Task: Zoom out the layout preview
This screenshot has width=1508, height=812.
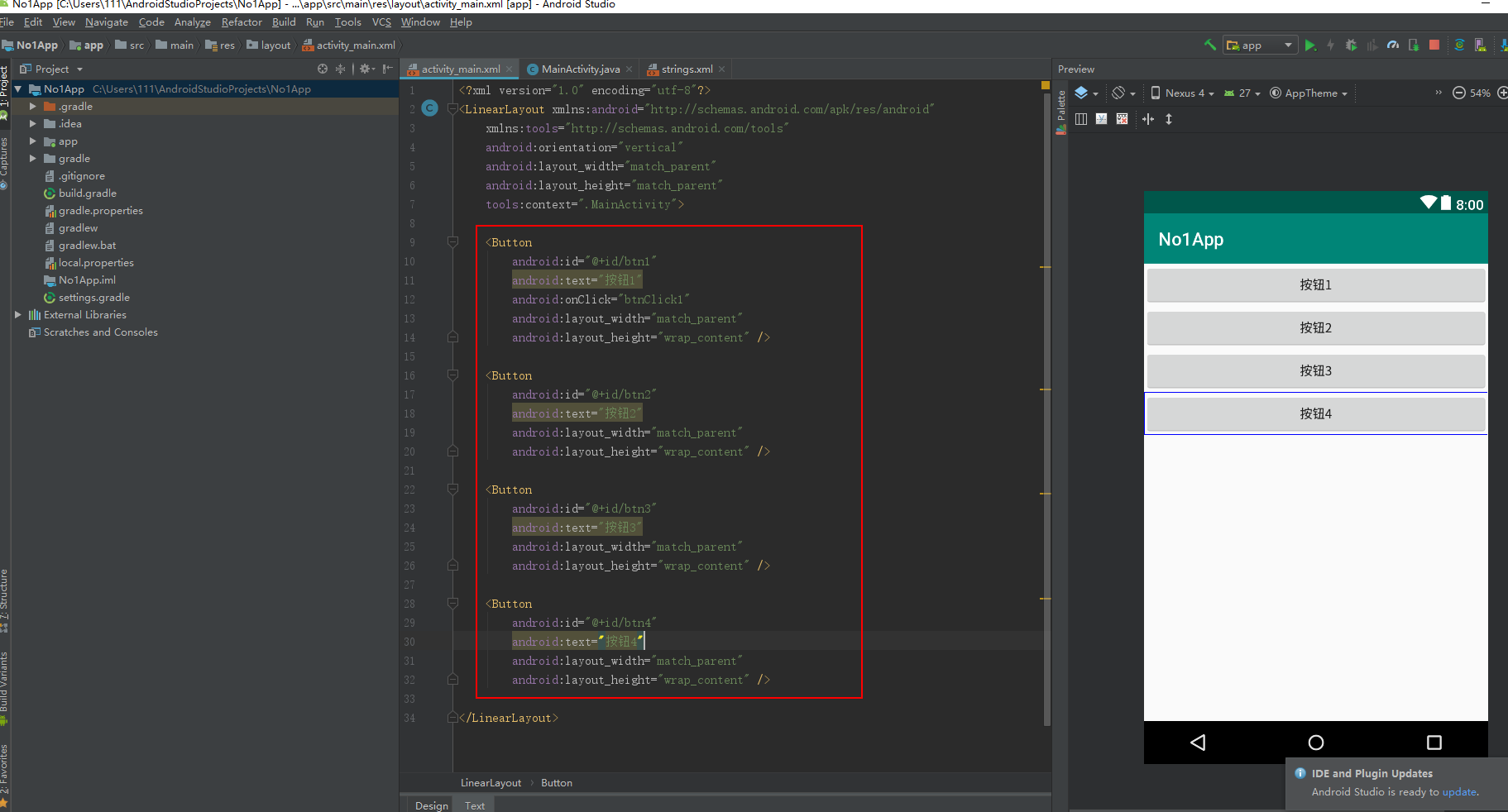Action: [1459, 93]
